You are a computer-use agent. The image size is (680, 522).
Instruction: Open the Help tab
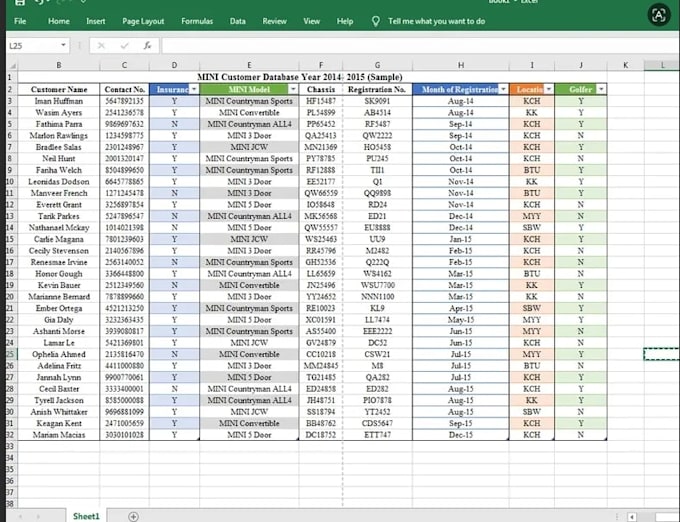345,21
